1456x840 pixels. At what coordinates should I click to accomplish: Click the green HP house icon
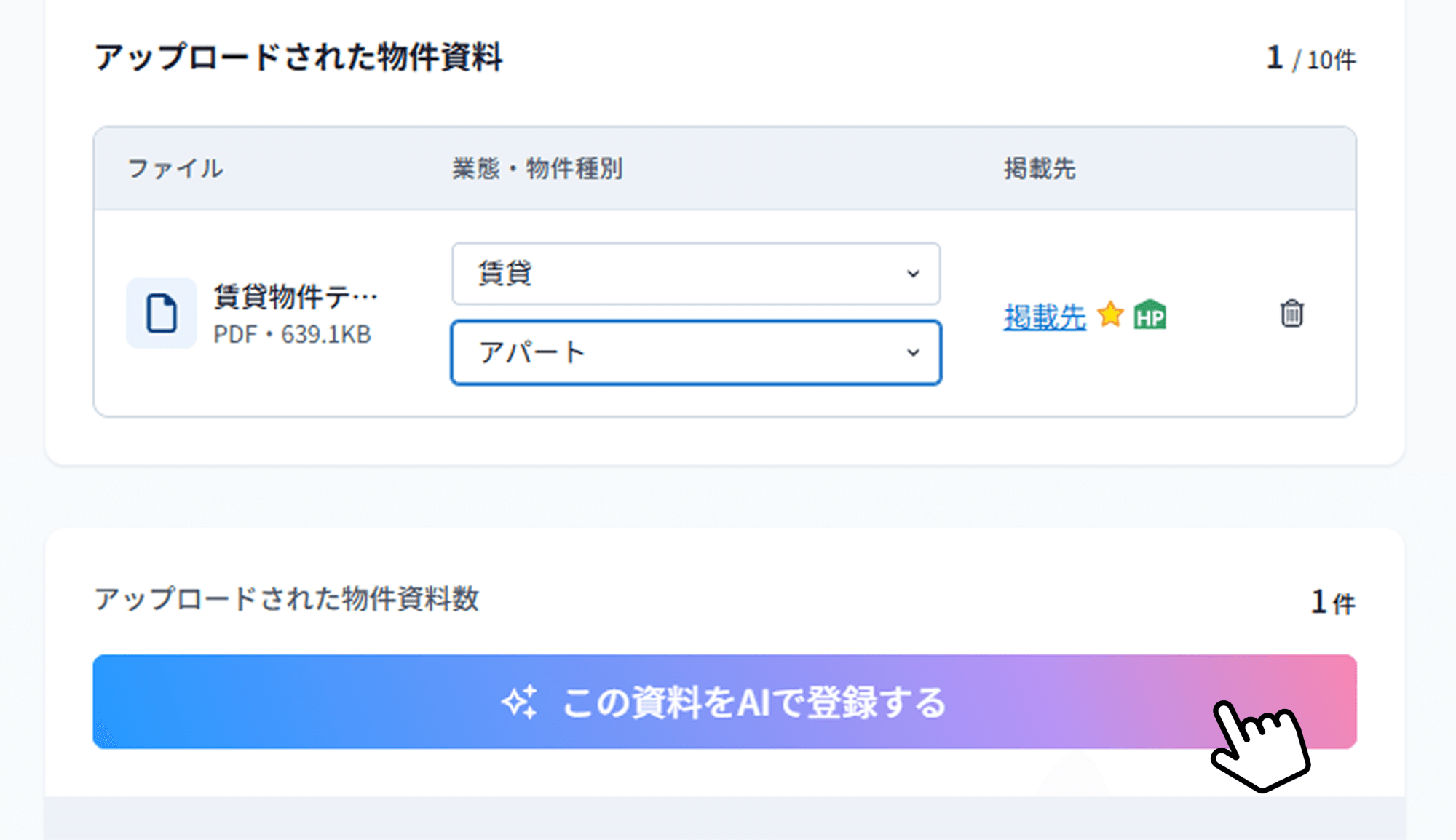point(1150,315)
